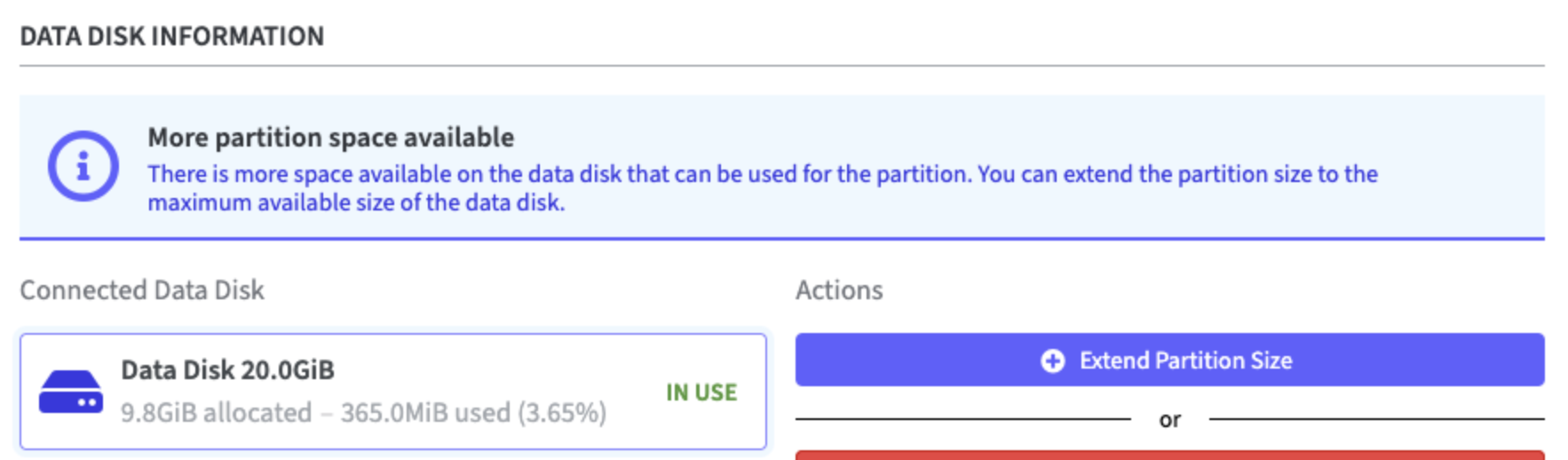Click the Actions column label
This screenshot has height=460, width=1568.
[x=839, y=290]
